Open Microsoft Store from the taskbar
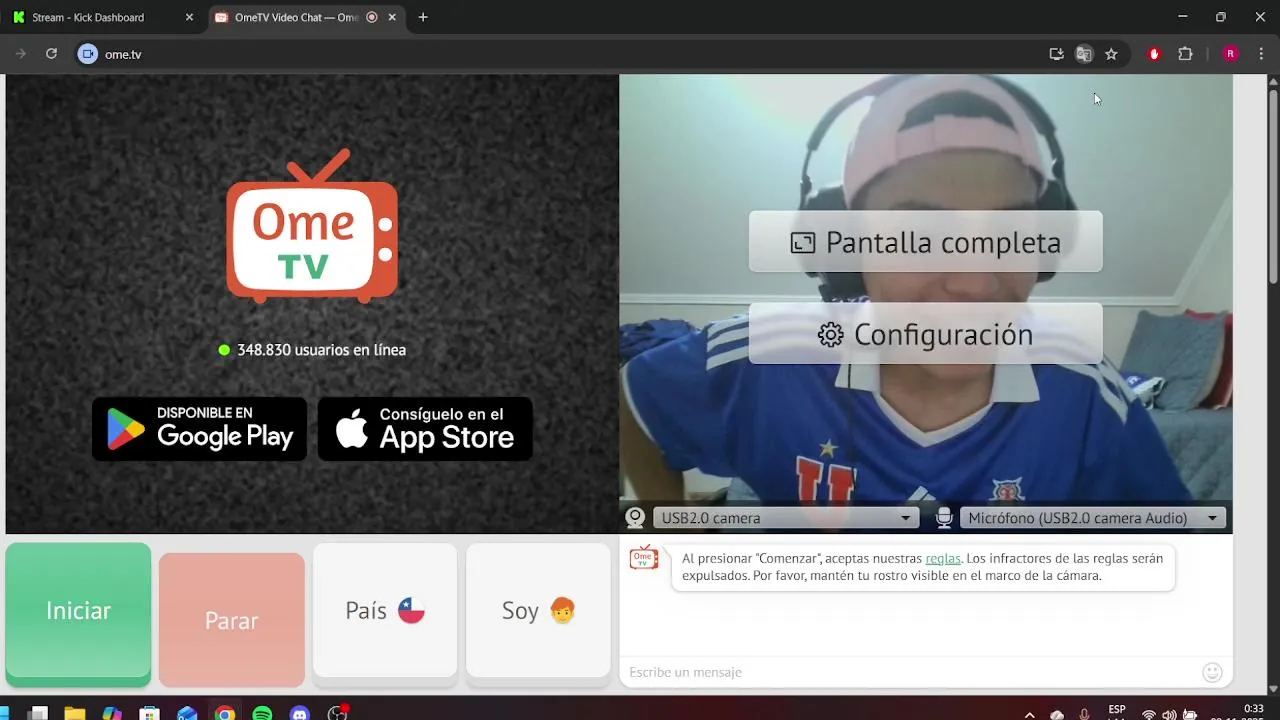Screen dimensions: 1280x720 pos(150,714)
